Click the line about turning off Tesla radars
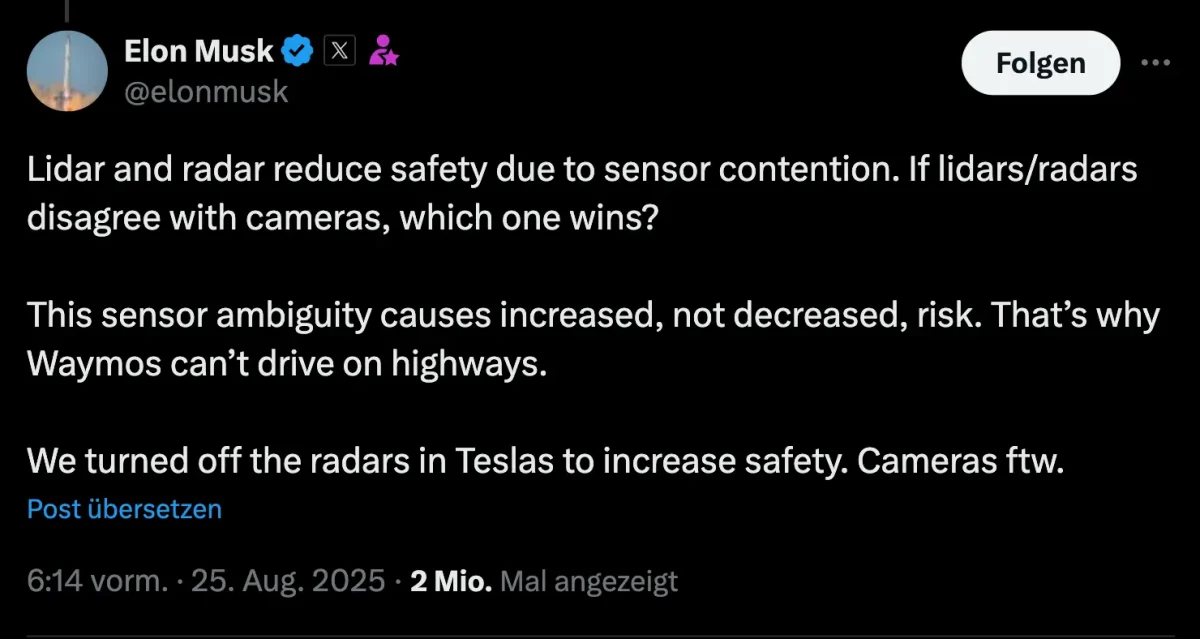This screenshot has width=1200, height=639. coord(545,461)
